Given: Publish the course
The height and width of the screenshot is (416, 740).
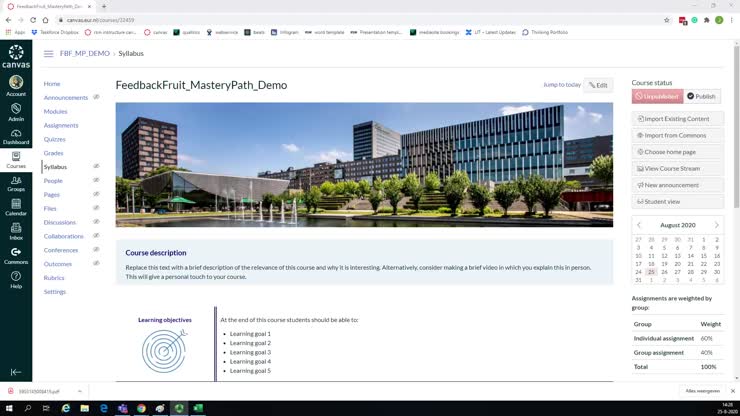Looking at the screenshot, I should coord(701,96).
